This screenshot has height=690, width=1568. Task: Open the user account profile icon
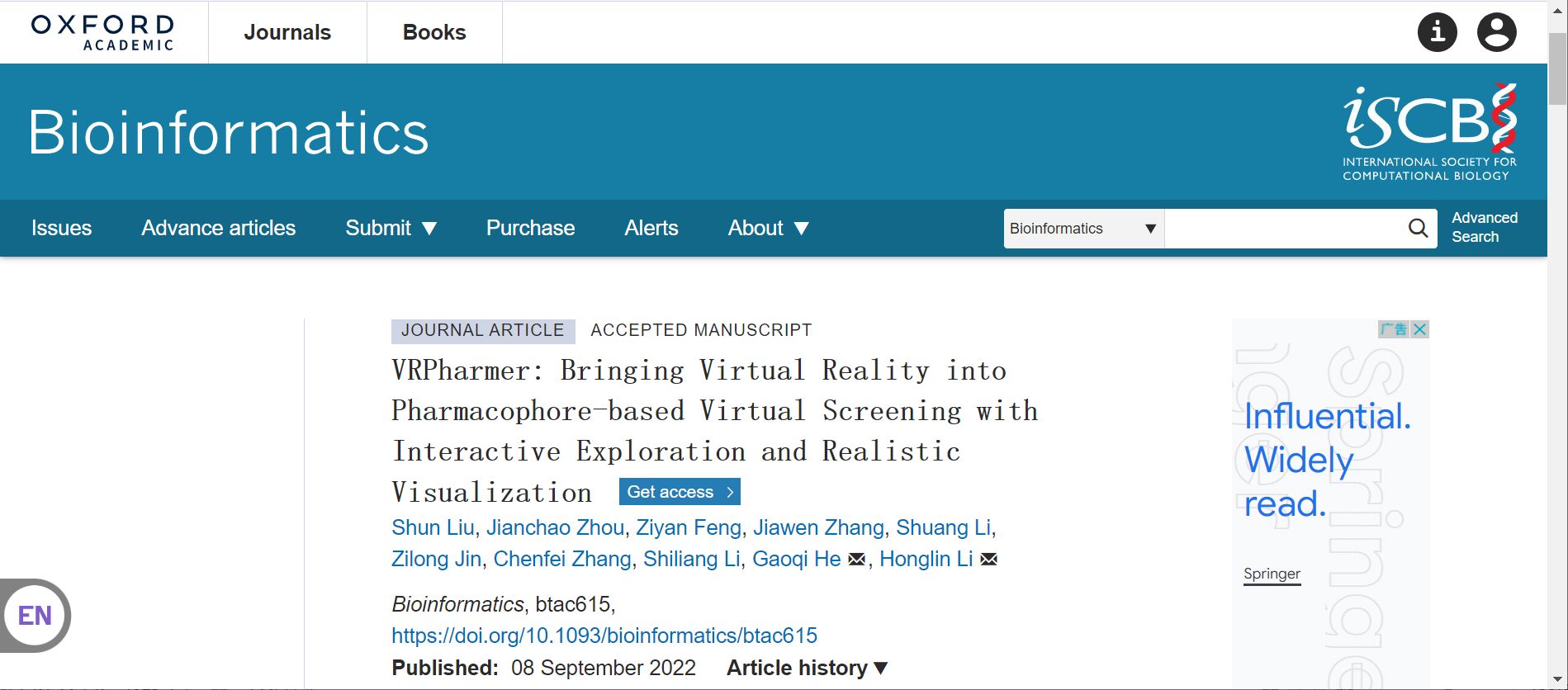pyautogui.click(x=1496, y=33)
